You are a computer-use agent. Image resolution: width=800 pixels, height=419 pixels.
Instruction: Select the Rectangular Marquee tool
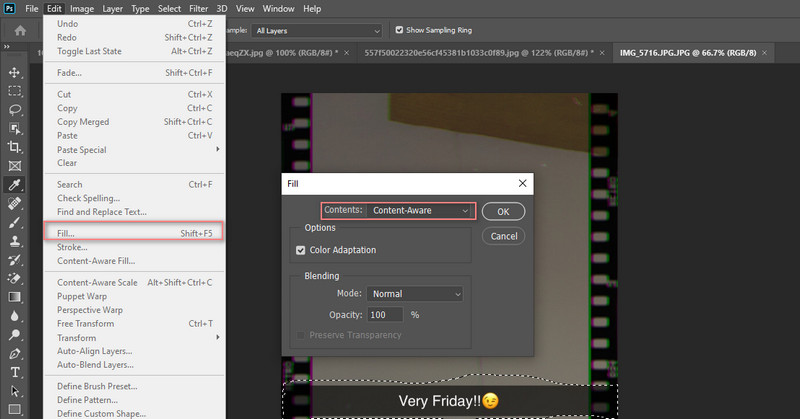(x=15, y=91)
